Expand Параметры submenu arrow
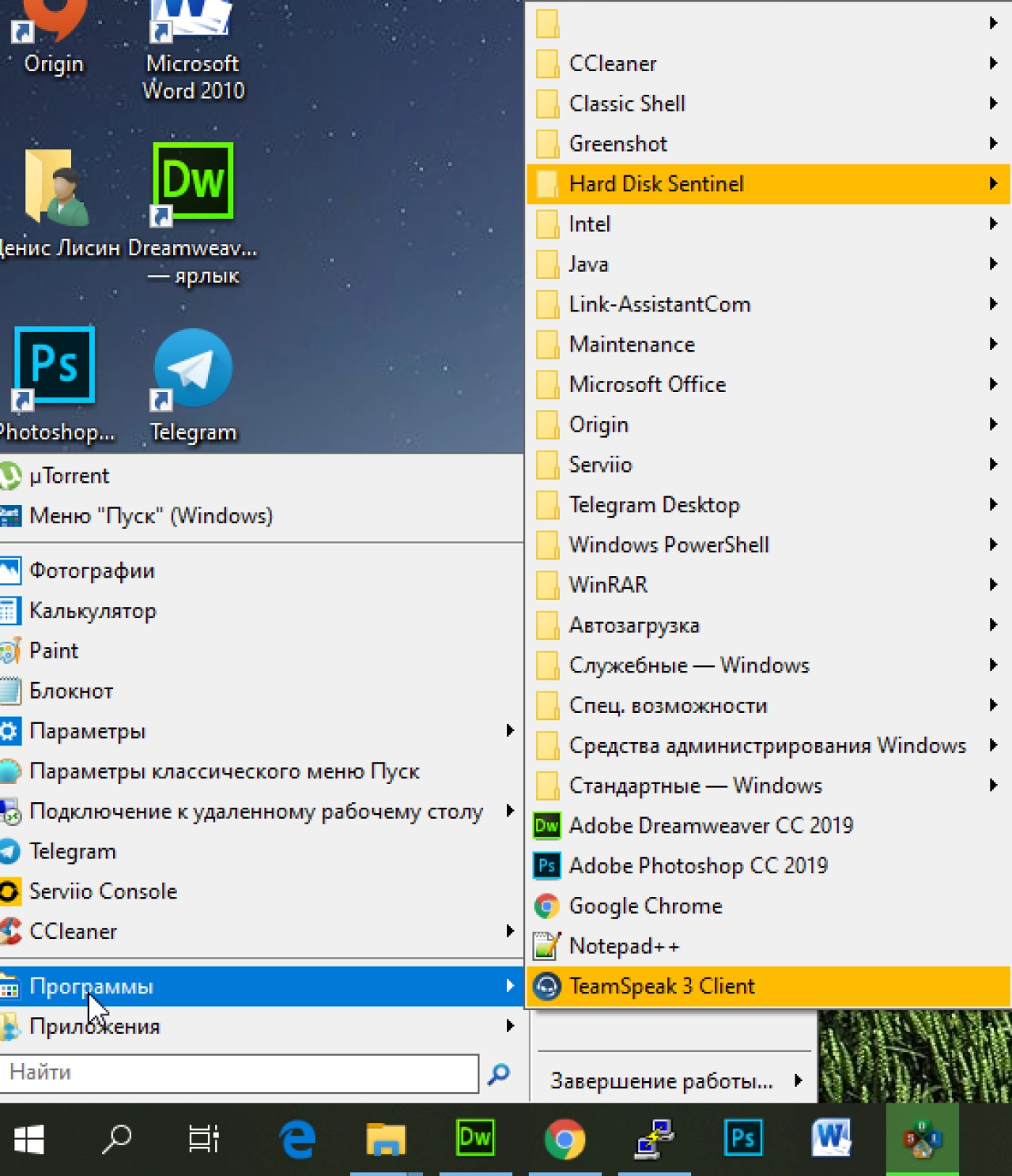Screen dimensions: 1012x1176 click(x=510, y=730)
